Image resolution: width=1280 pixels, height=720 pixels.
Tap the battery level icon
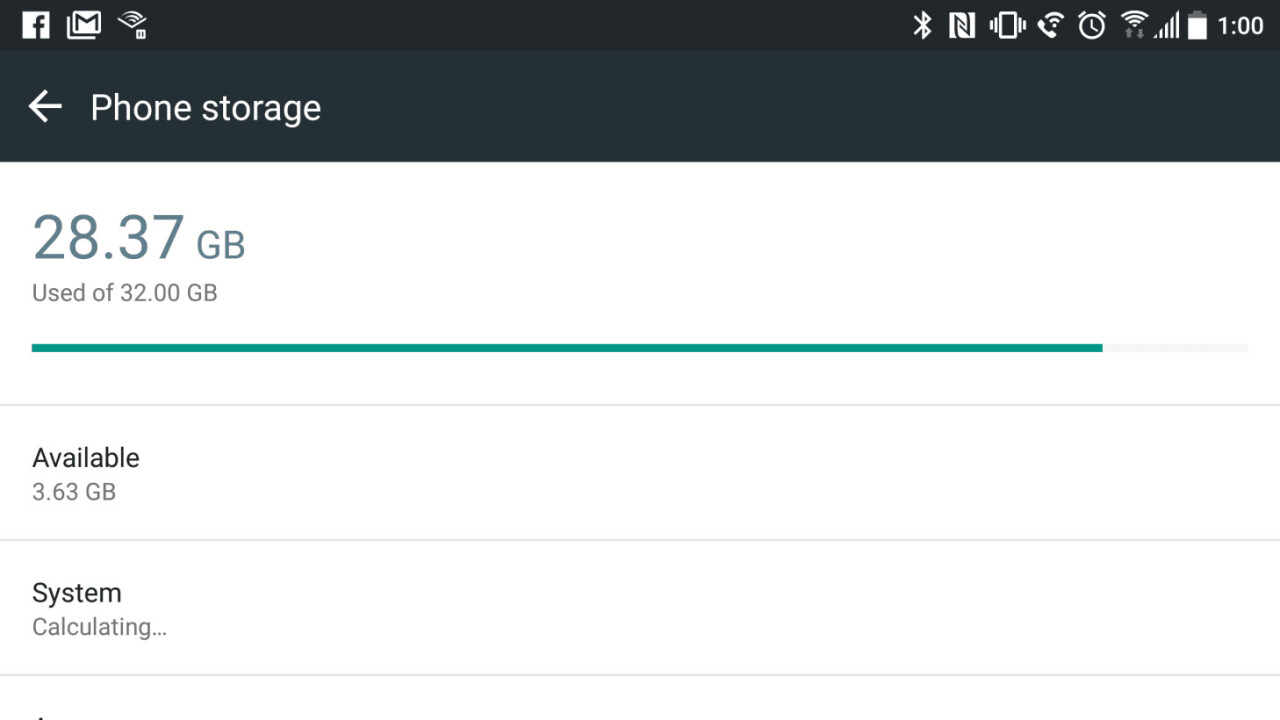click(1197, 25)
